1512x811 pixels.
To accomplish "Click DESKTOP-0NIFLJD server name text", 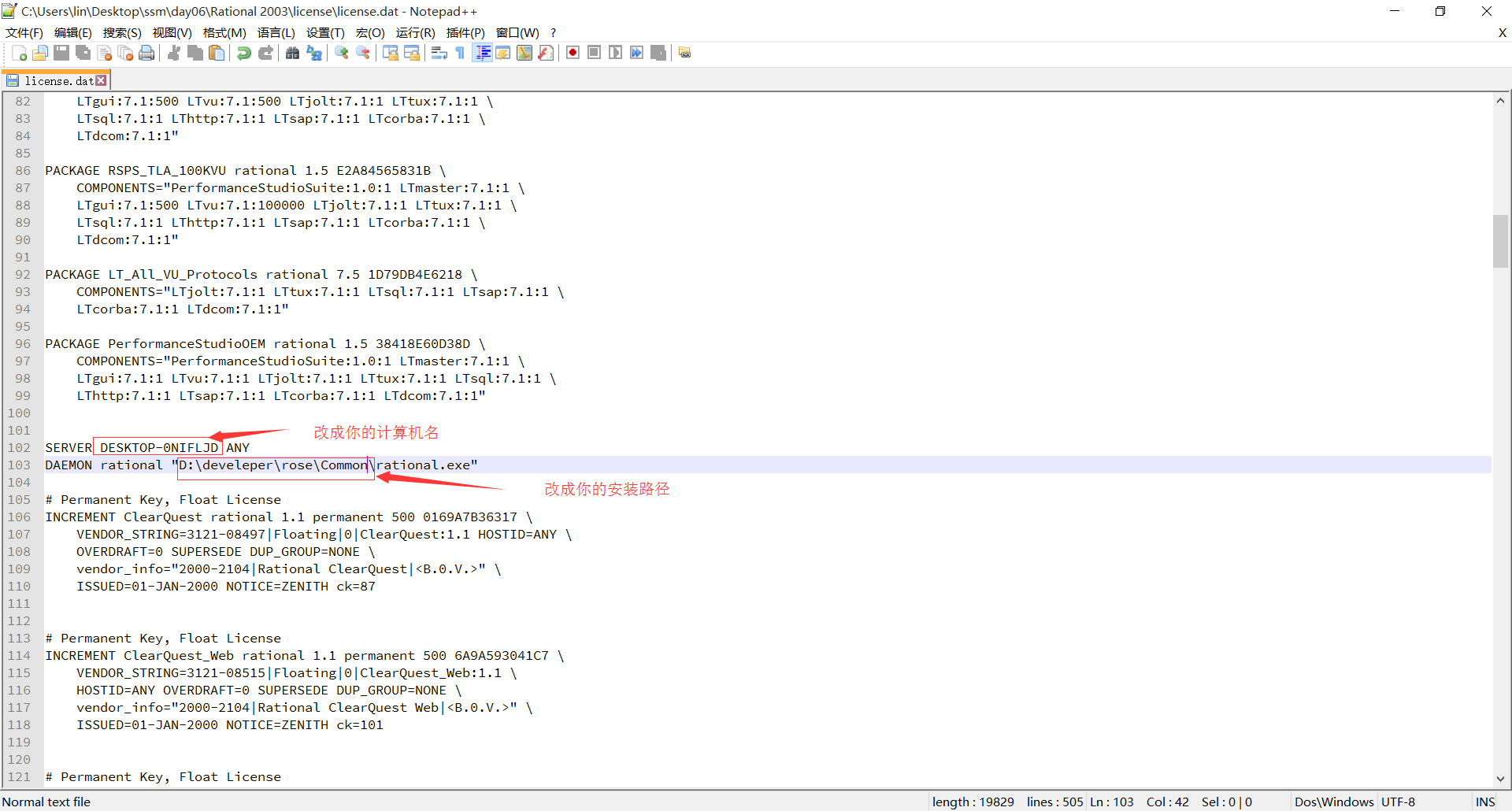I will tap(159, 447).
